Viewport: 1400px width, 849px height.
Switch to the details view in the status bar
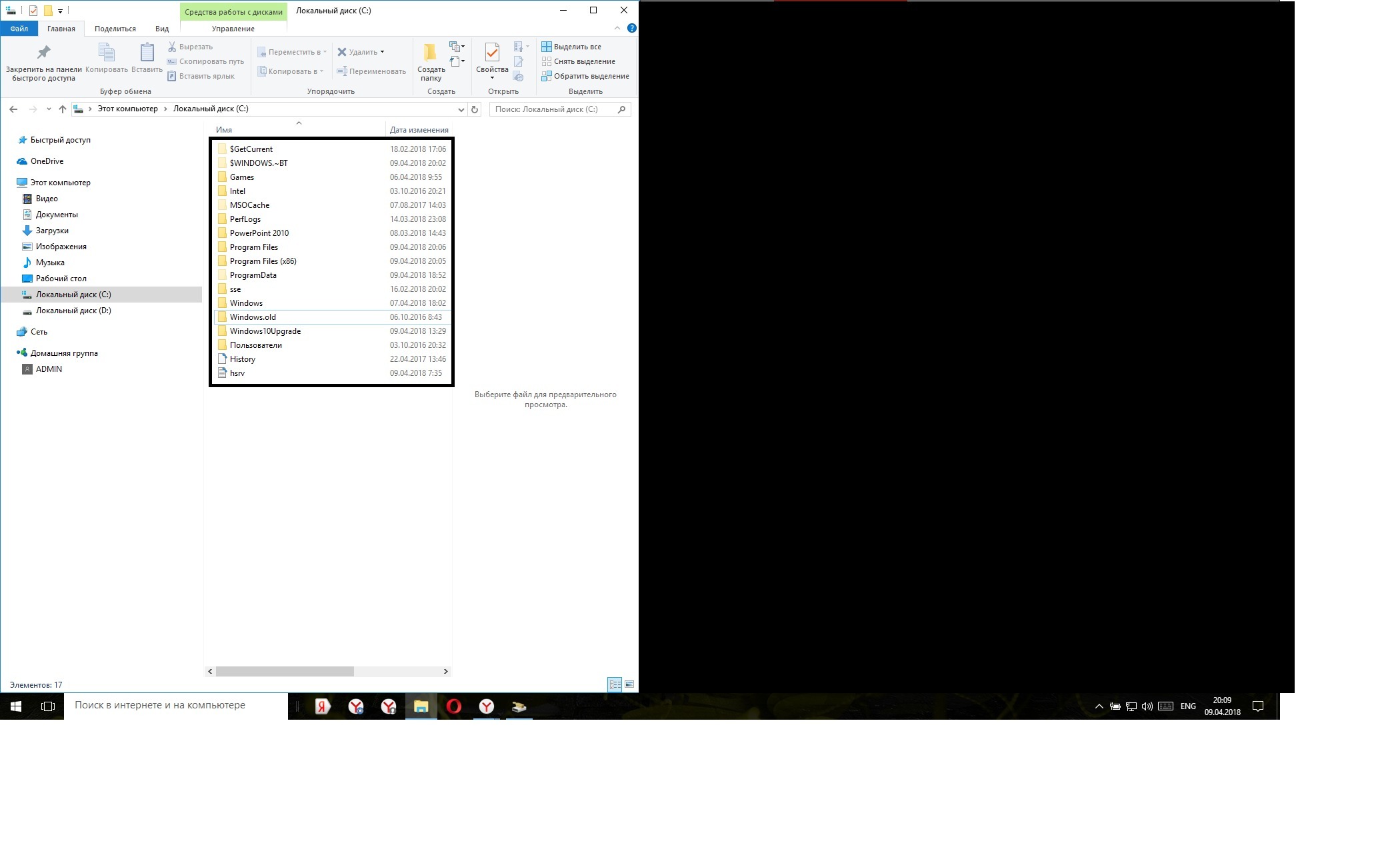pyautogui.click(x=615, y=684)
